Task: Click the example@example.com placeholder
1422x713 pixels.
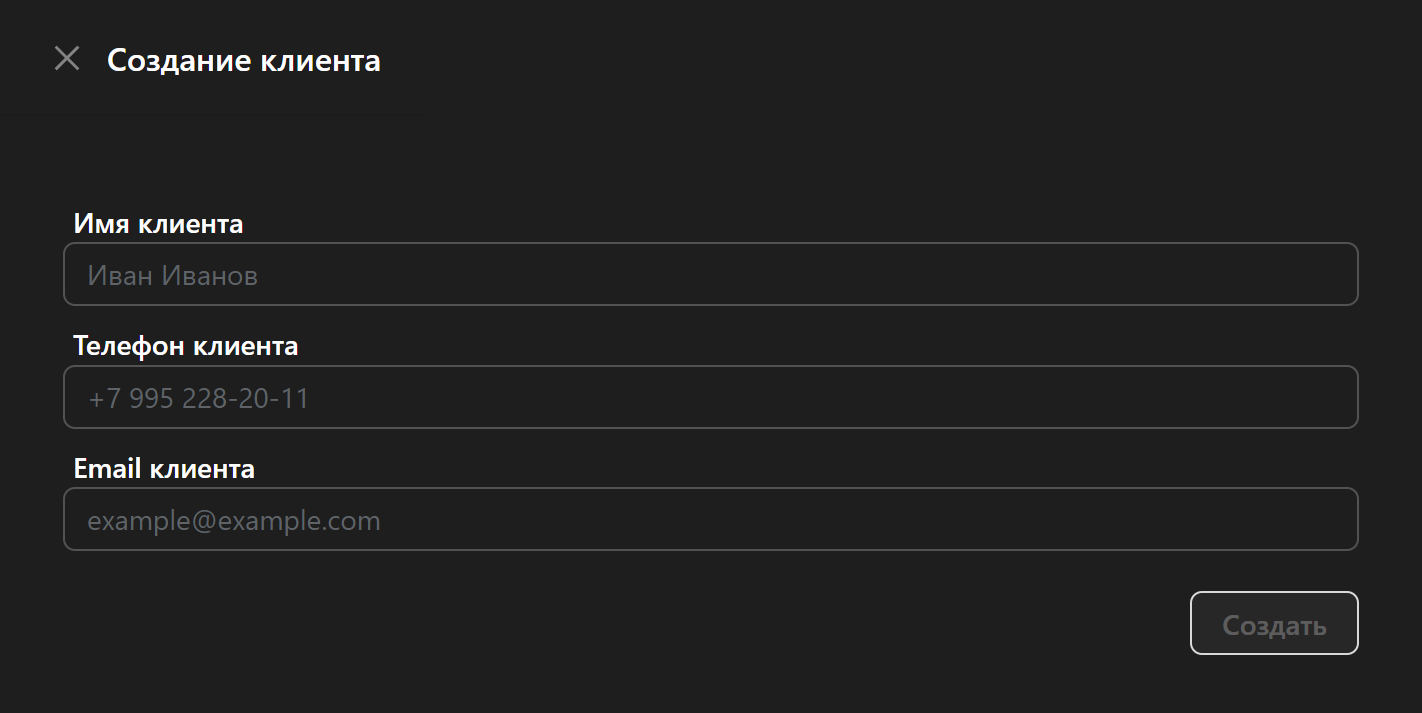Action: pyautogui.click(x=234, y=521)
